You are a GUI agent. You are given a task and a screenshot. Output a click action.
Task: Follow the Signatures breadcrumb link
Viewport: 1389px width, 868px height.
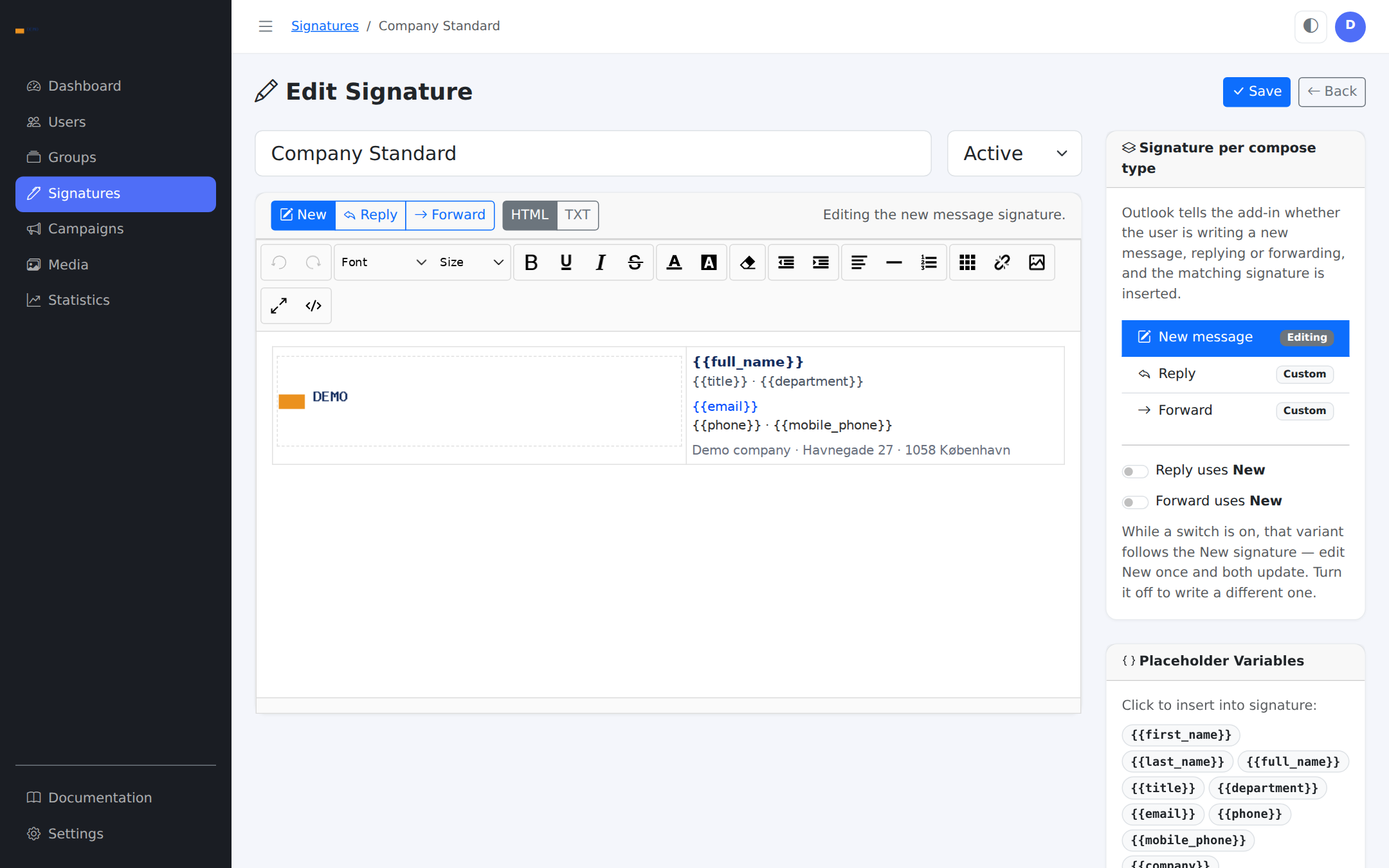(325, 26)
